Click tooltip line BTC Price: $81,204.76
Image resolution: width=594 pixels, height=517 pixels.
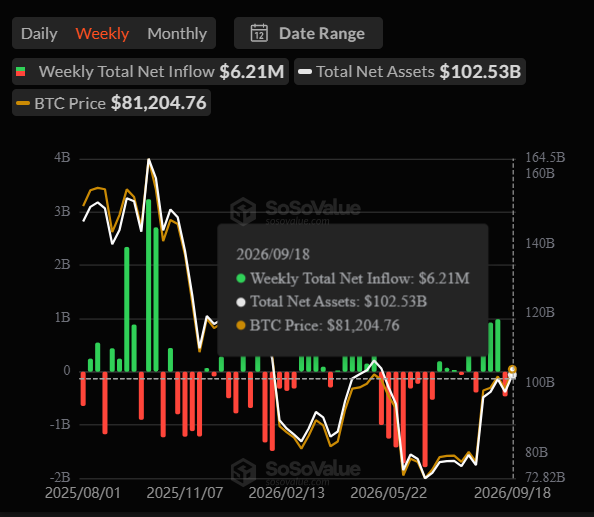(317, 325)
